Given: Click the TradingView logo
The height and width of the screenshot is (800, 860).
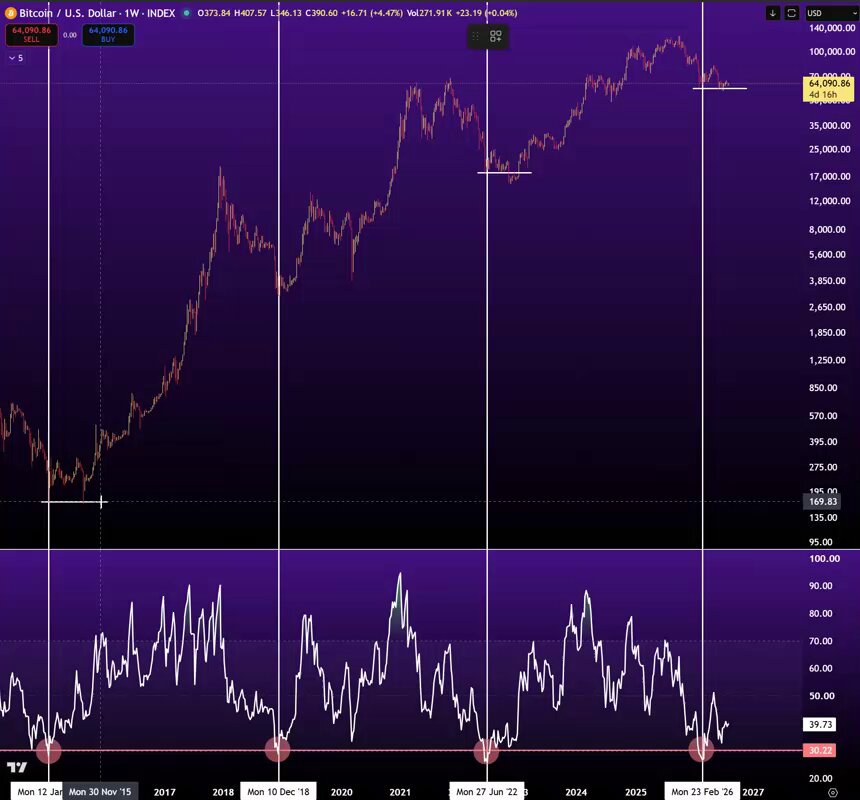Looking at the screenshot, I should 17,767.
